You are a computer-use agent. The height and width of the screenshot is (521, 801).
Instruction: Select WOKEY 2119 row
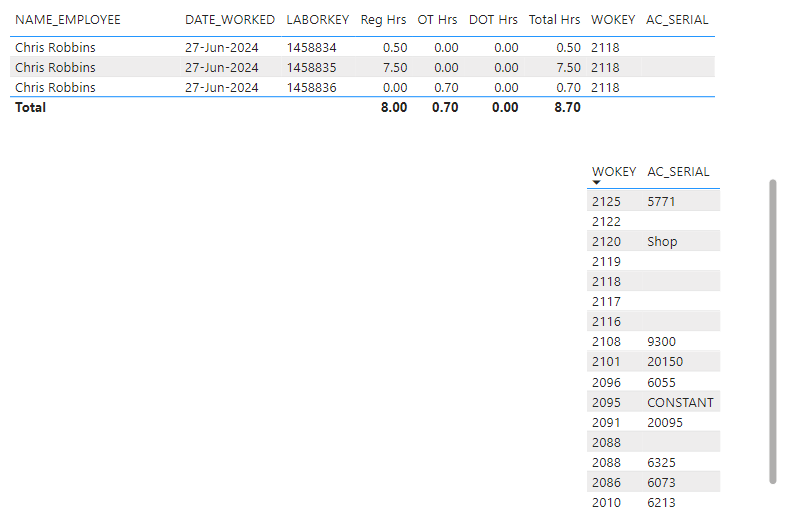click(653, 261)
